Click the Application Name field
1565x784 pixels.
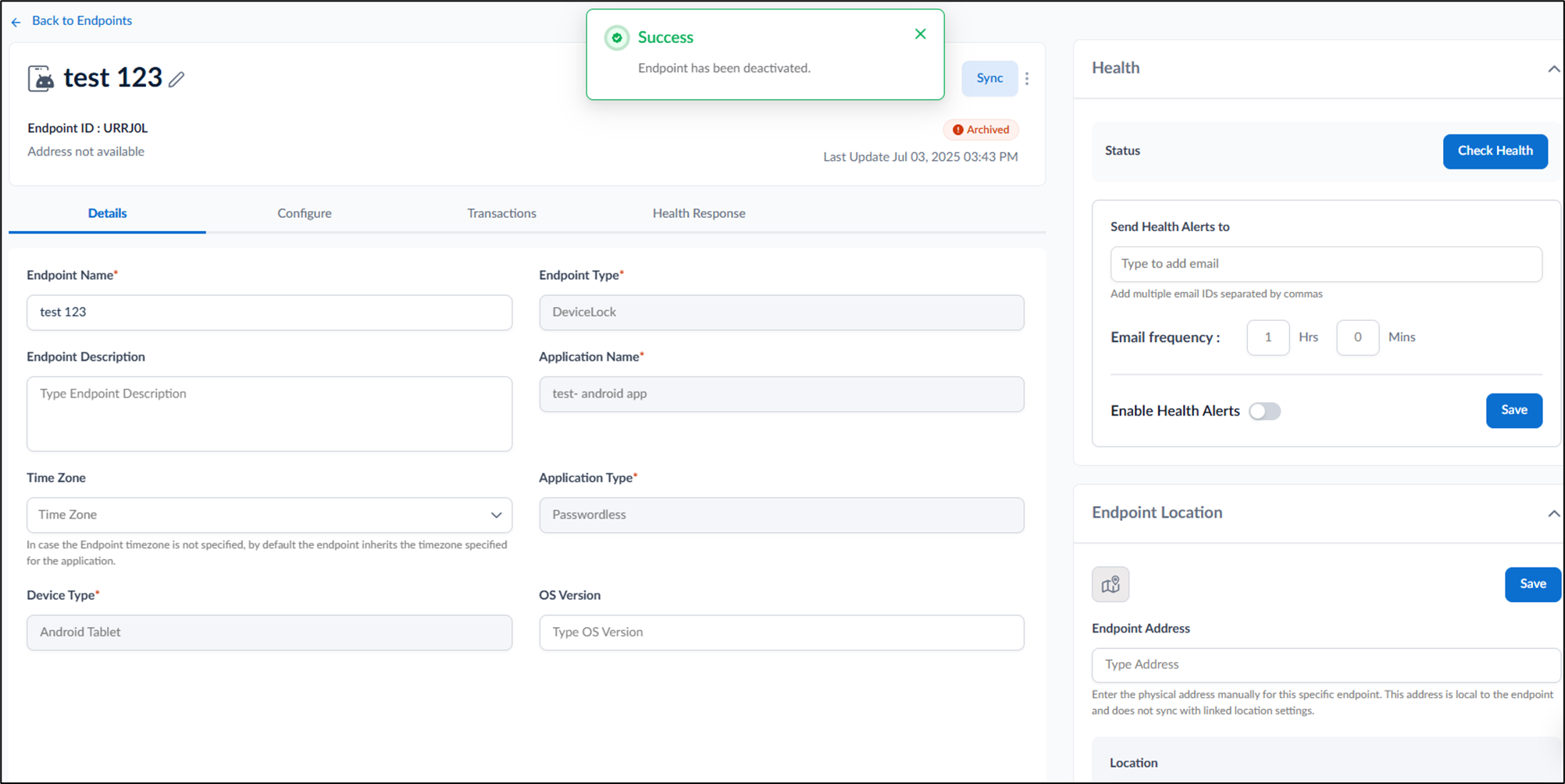[x=781, y=394]
